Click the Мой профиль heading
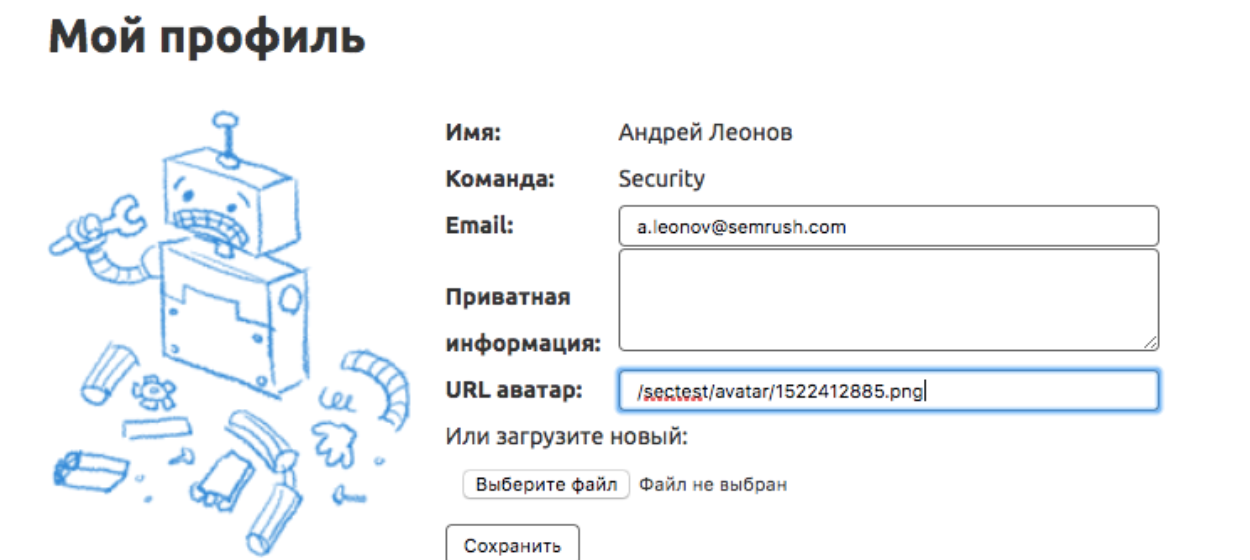 pyautogui.click(x=207, y=38)
